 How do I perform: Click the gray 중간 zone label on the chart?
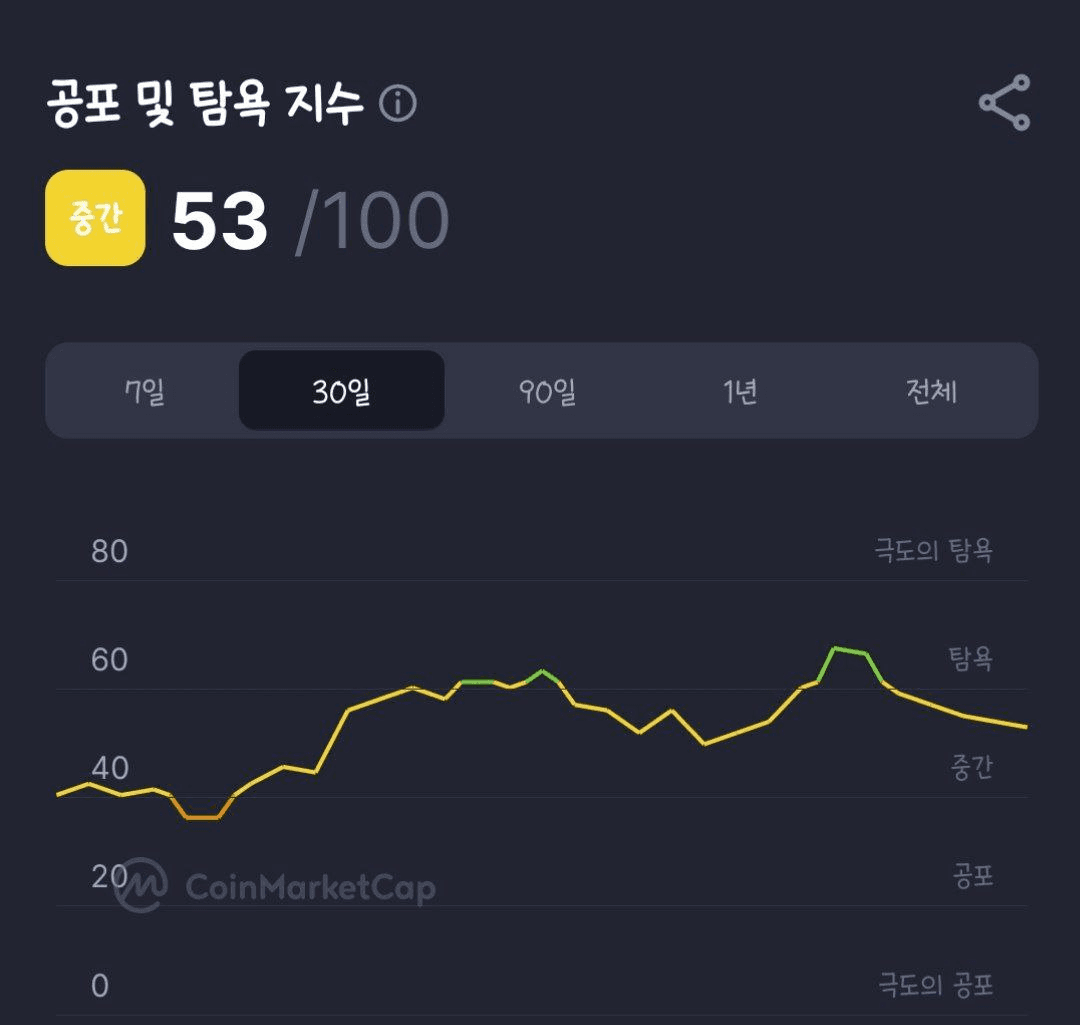tap(971, 767)
